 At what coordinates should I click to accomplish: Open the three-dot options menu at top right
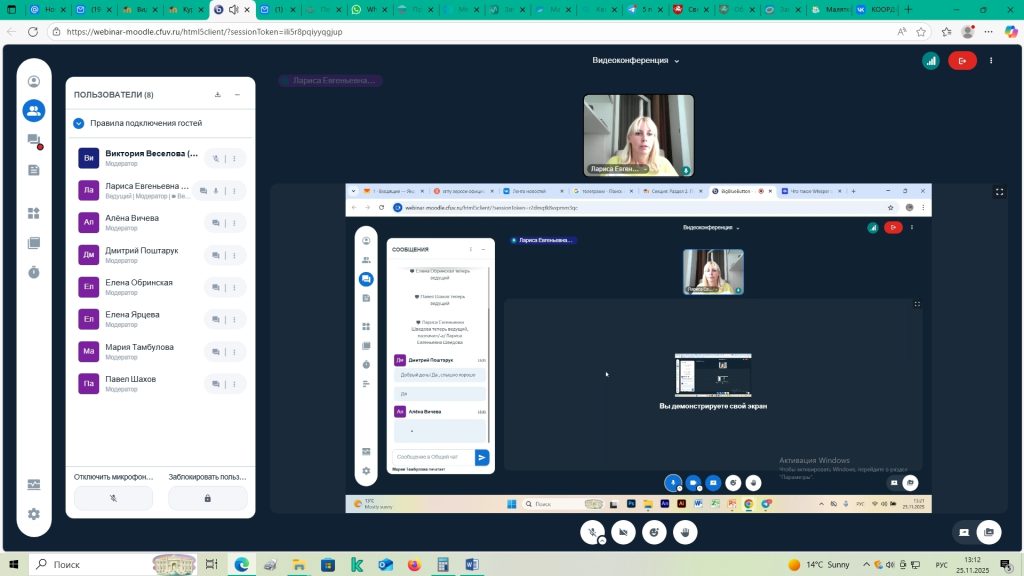click(991, 61)
